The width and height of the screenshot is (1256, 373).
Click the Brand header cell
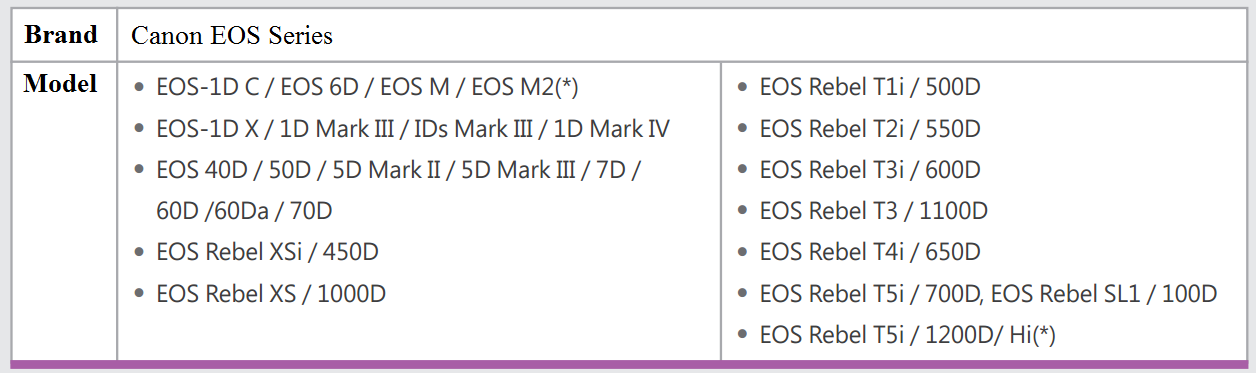[x=61, y=36]
